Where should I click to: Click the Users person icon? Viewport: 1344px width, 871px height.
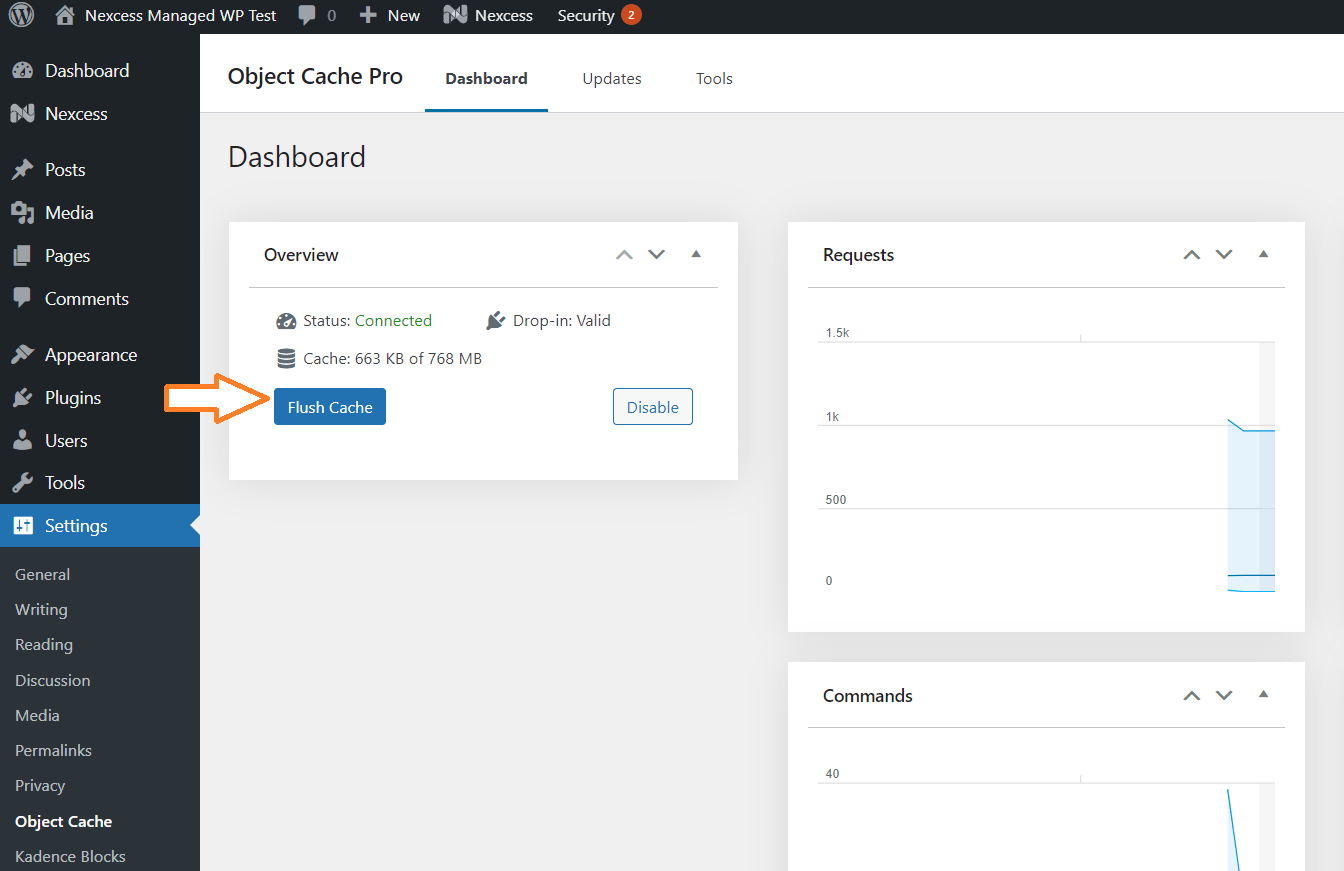pyautogui.click(x=22, y=440)
